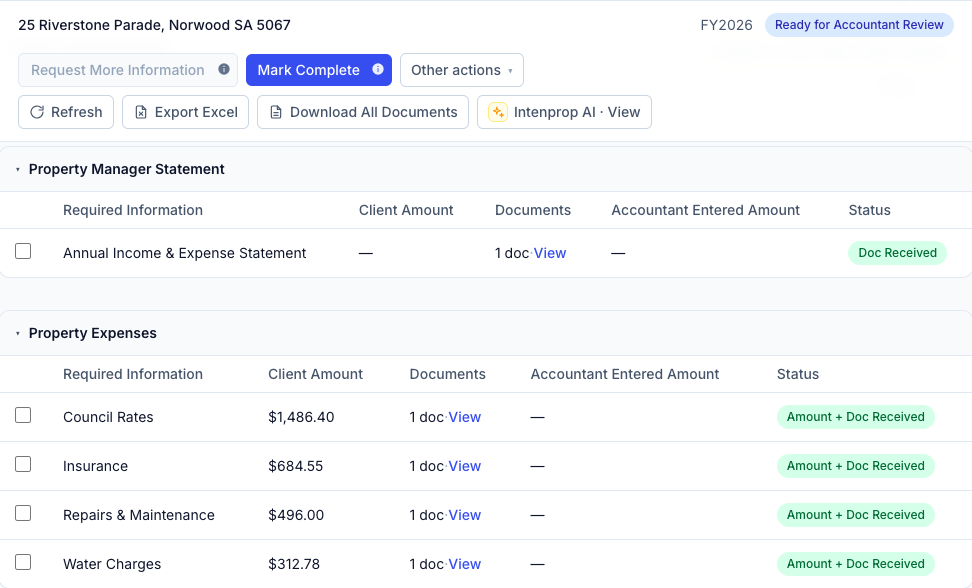Click the Property Expenses Client Amount header

tap(316, 374)
